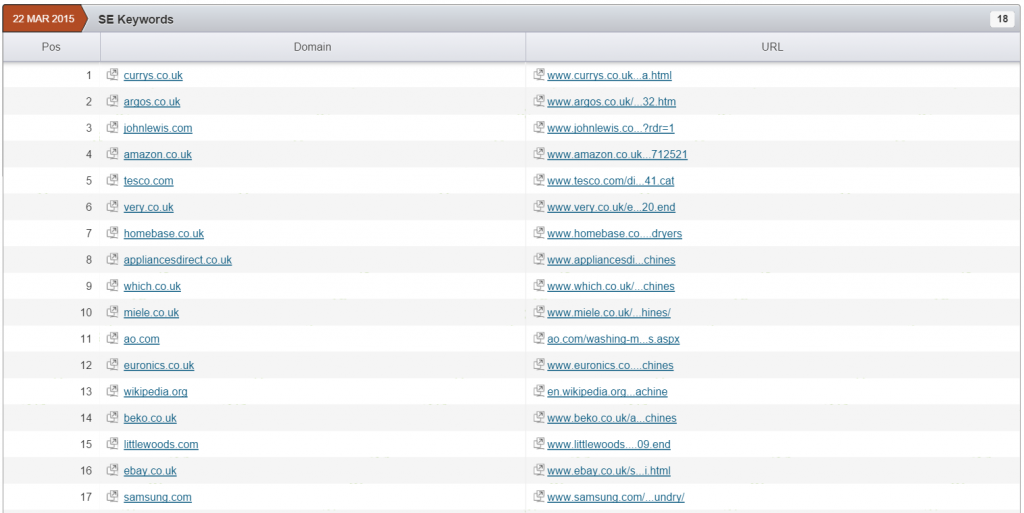
Task: Click external link icon beside wikipedia.org domain
Action: (113, 391)
